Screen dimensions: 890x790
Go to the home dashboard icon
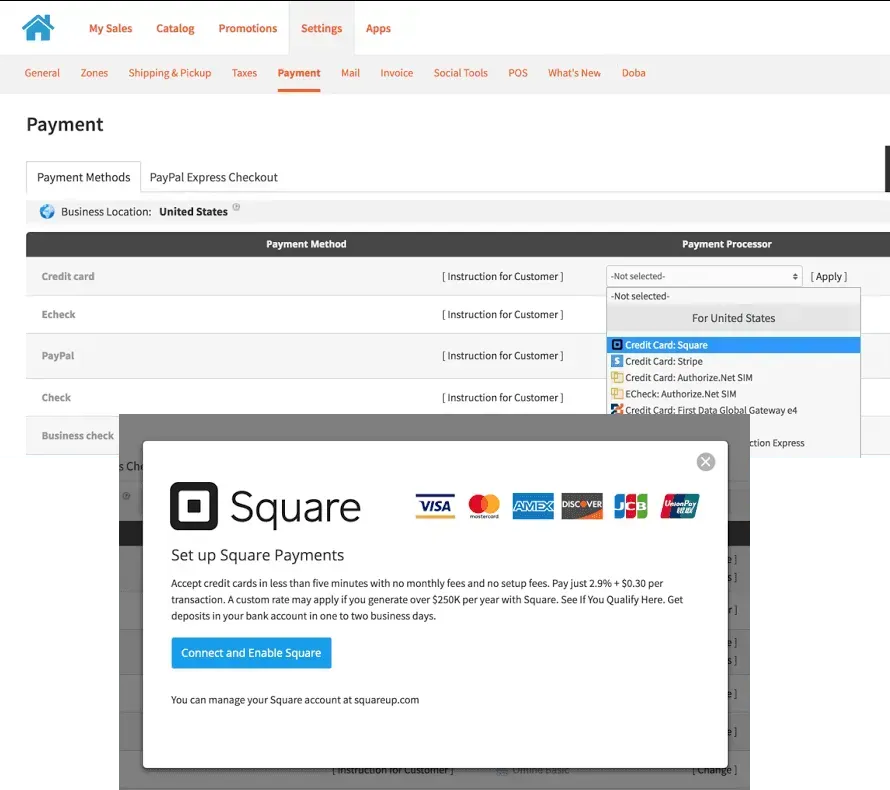pyautogui.click(x=38, y=27)
